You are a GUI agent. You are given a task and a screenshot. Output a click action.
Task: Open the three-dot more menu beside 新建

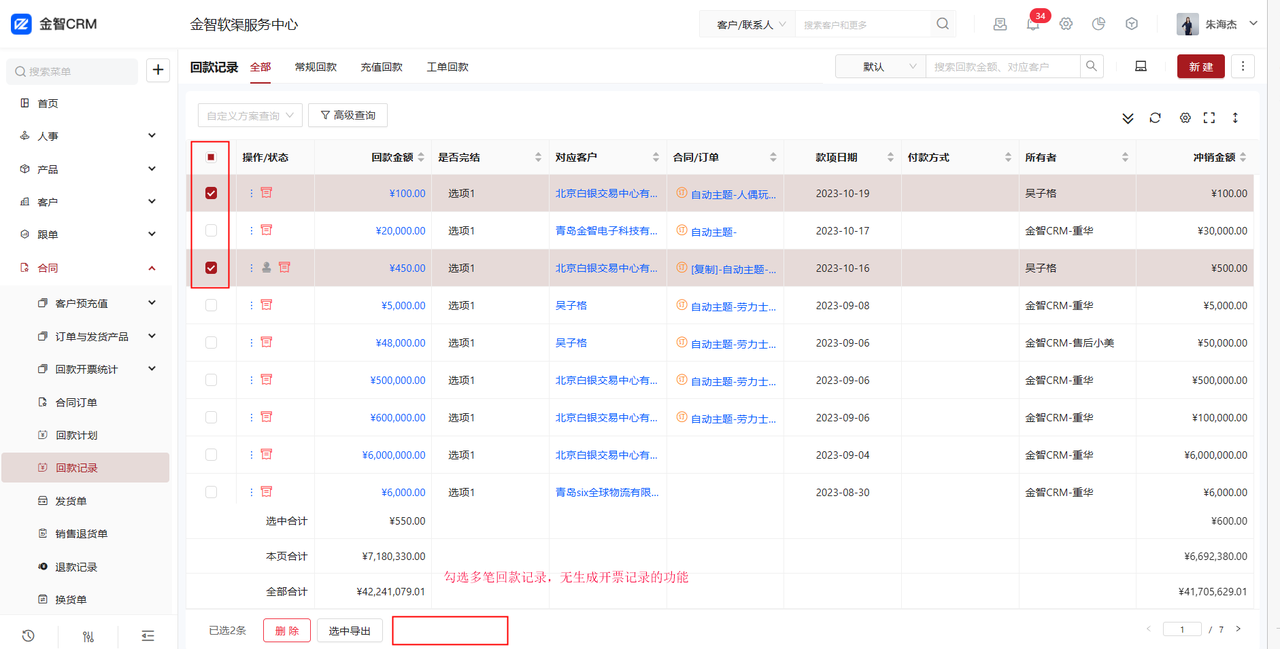(x=1243, y=66)
